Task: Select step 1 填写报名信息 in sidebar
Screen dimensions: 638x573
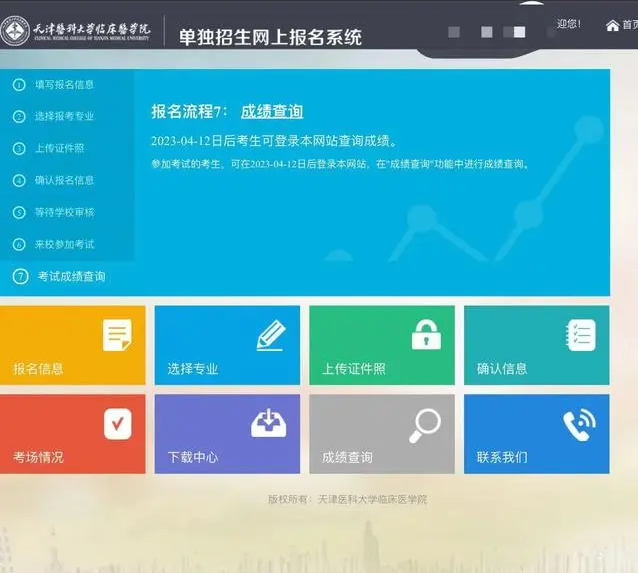Action: pos(64,84)
